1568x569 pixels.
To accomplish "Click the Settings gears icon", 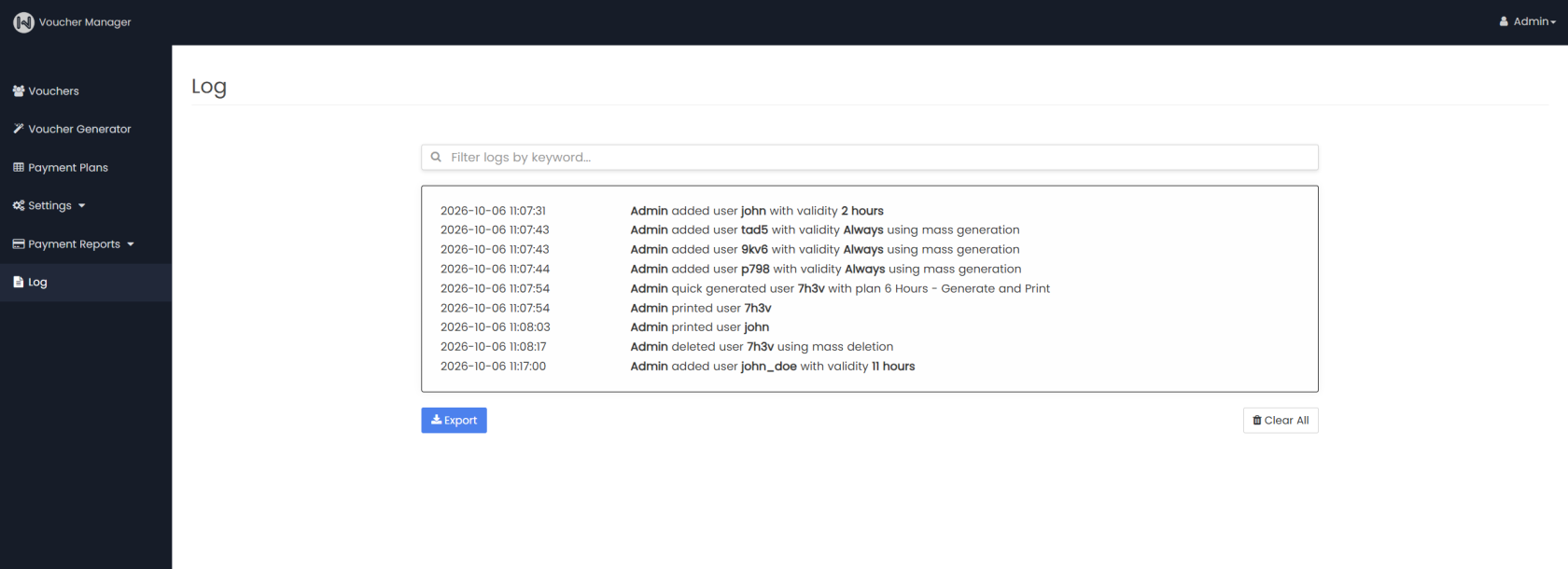I will click(19, 205).
